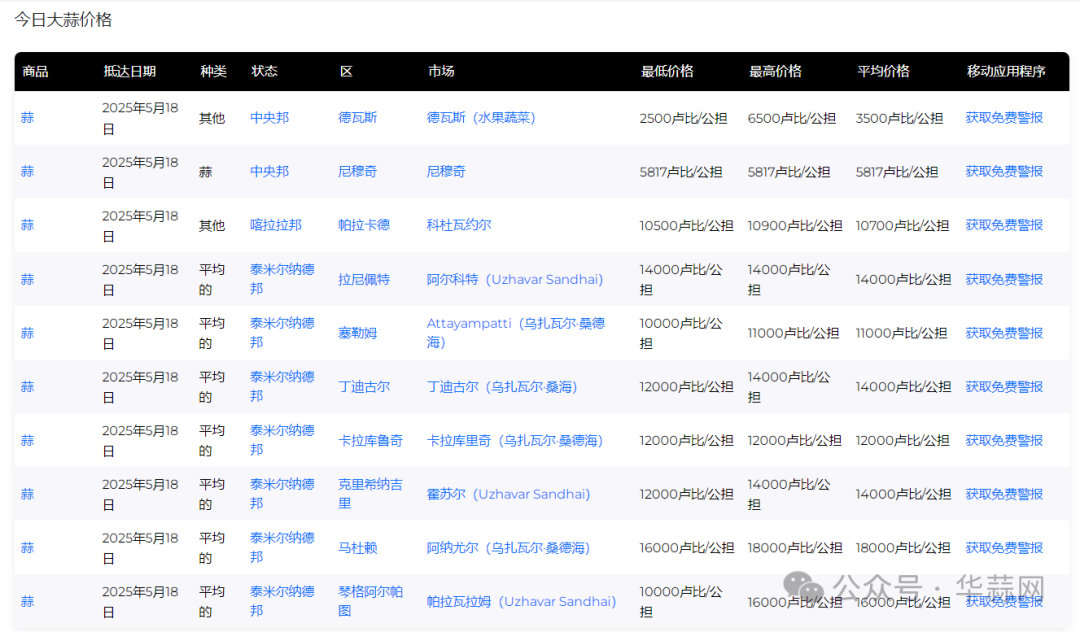1080x632 pixels.
Task: Open the 尼穆奇 link in the 区 column
Action: (357, 171)
